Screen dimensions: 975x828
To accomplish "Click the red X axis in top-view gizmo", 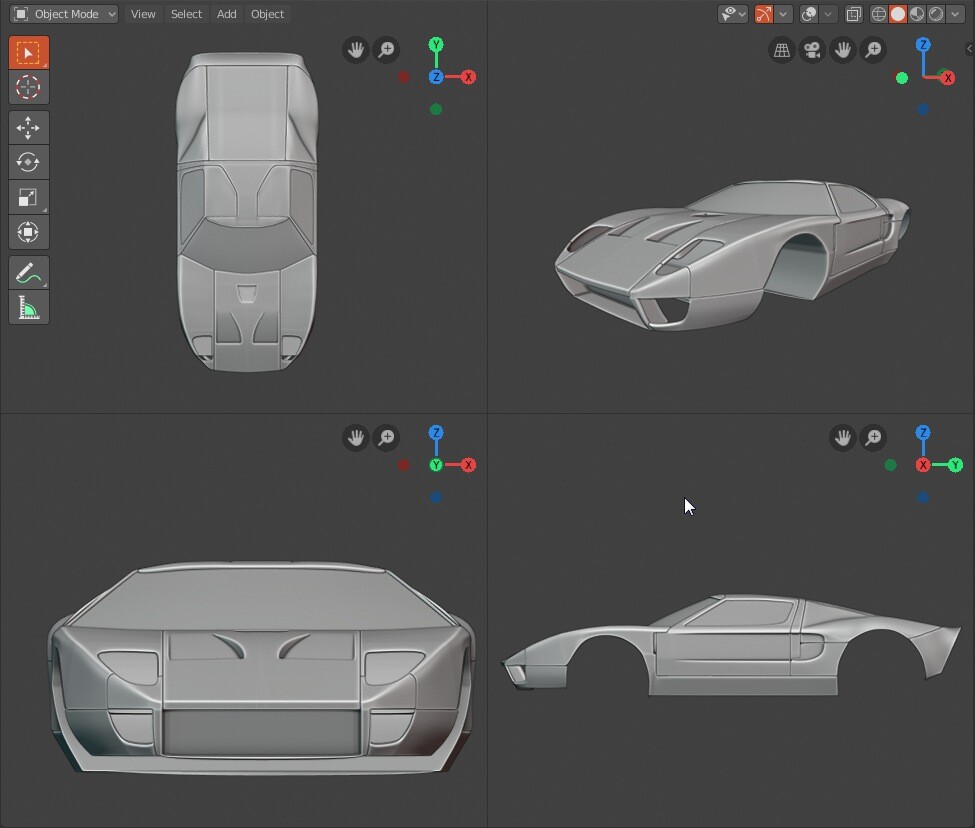I will click(468, 77).
